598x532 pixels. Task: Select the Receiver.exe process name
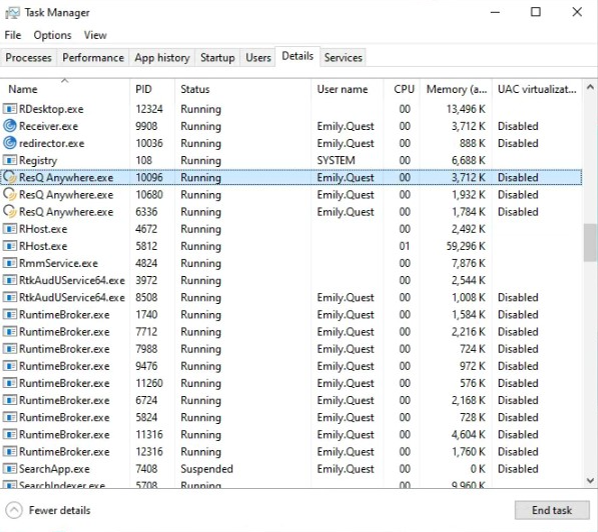point(48,126)
